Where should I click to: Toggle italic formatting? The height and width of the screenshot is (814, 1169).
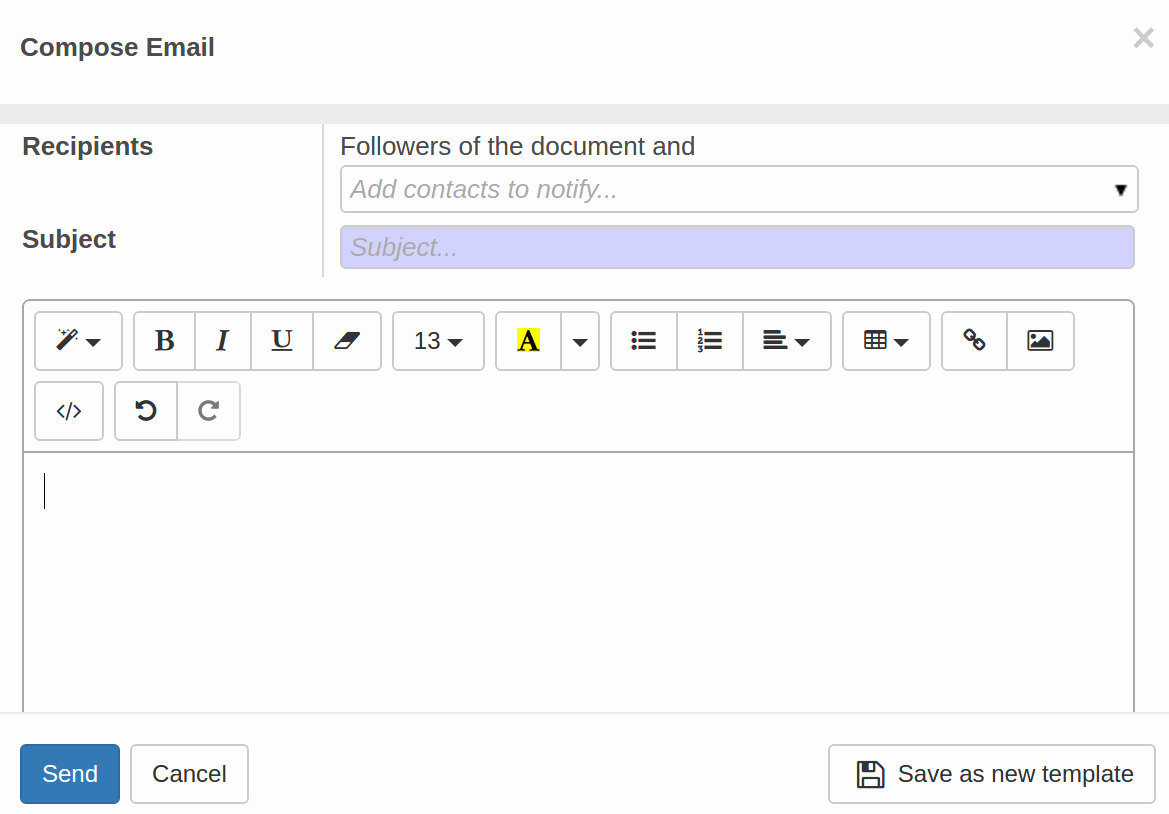[x=223, y=341]
